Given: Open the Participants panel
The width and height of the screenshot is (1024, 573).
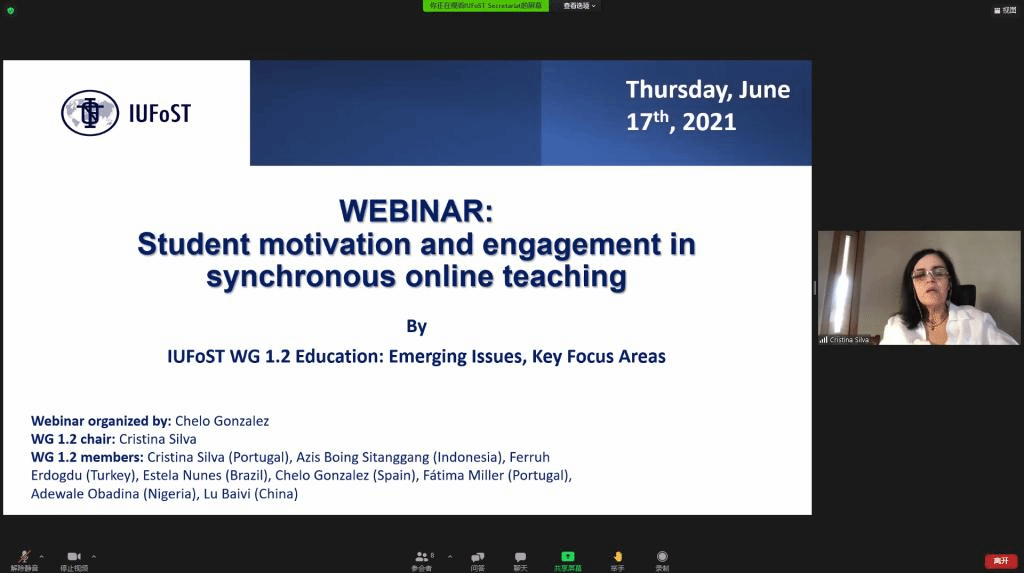Looking at the screenshot, I should point(422,559).
